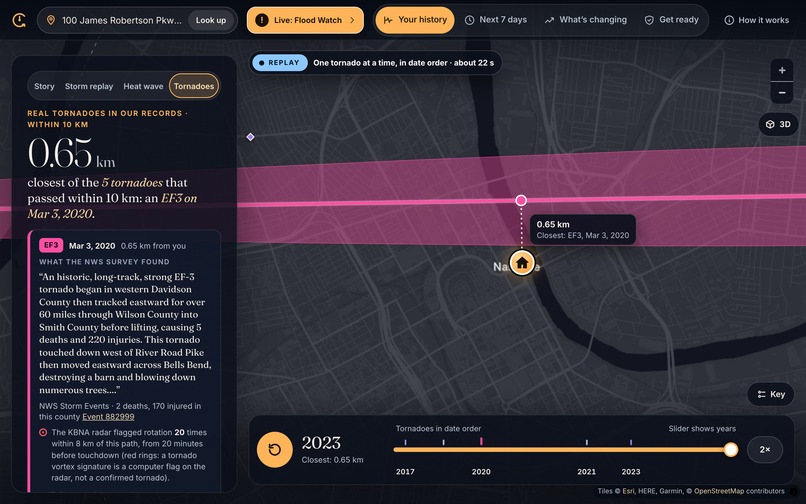Viewport: 806px width, 504px height.
Task: Click the purple diamond marker on the map
Action: (250, 137)
